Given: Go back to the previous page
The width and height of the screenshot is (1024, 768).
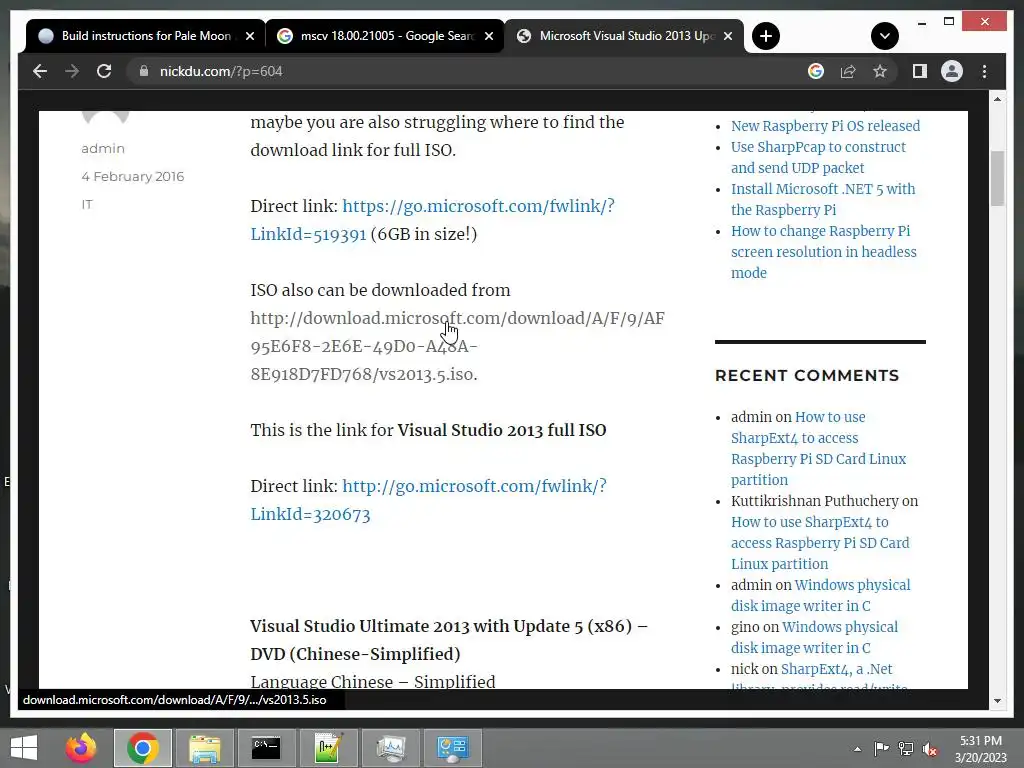Looking at the screenshot, I should point(40,71).
